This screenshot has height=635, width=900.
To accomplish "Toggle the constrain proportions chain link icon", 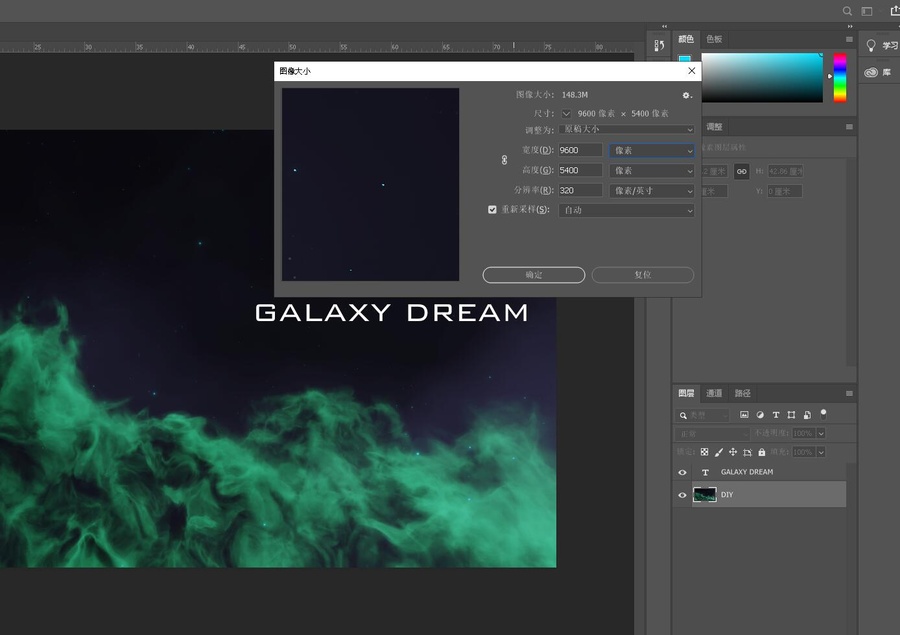I will [505, 160].
